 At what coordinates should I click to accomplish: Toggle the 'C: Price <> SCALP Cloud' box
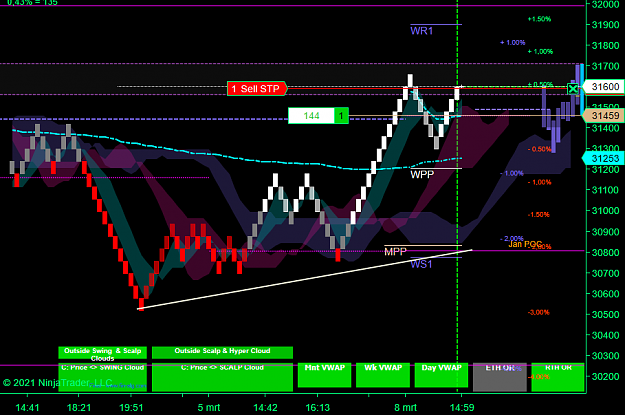click(x=222, y=377)
